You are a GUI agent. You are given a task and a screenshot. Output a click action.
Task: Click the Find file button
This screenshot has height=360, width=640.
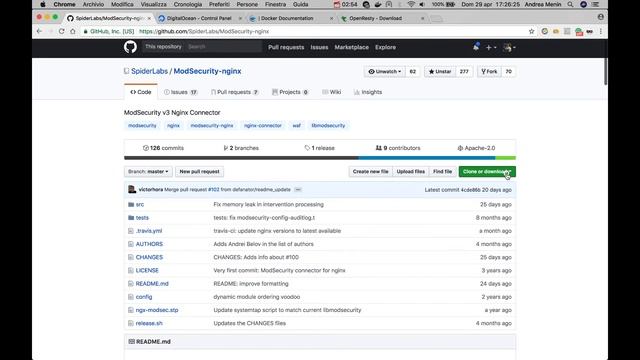point(442,171)
